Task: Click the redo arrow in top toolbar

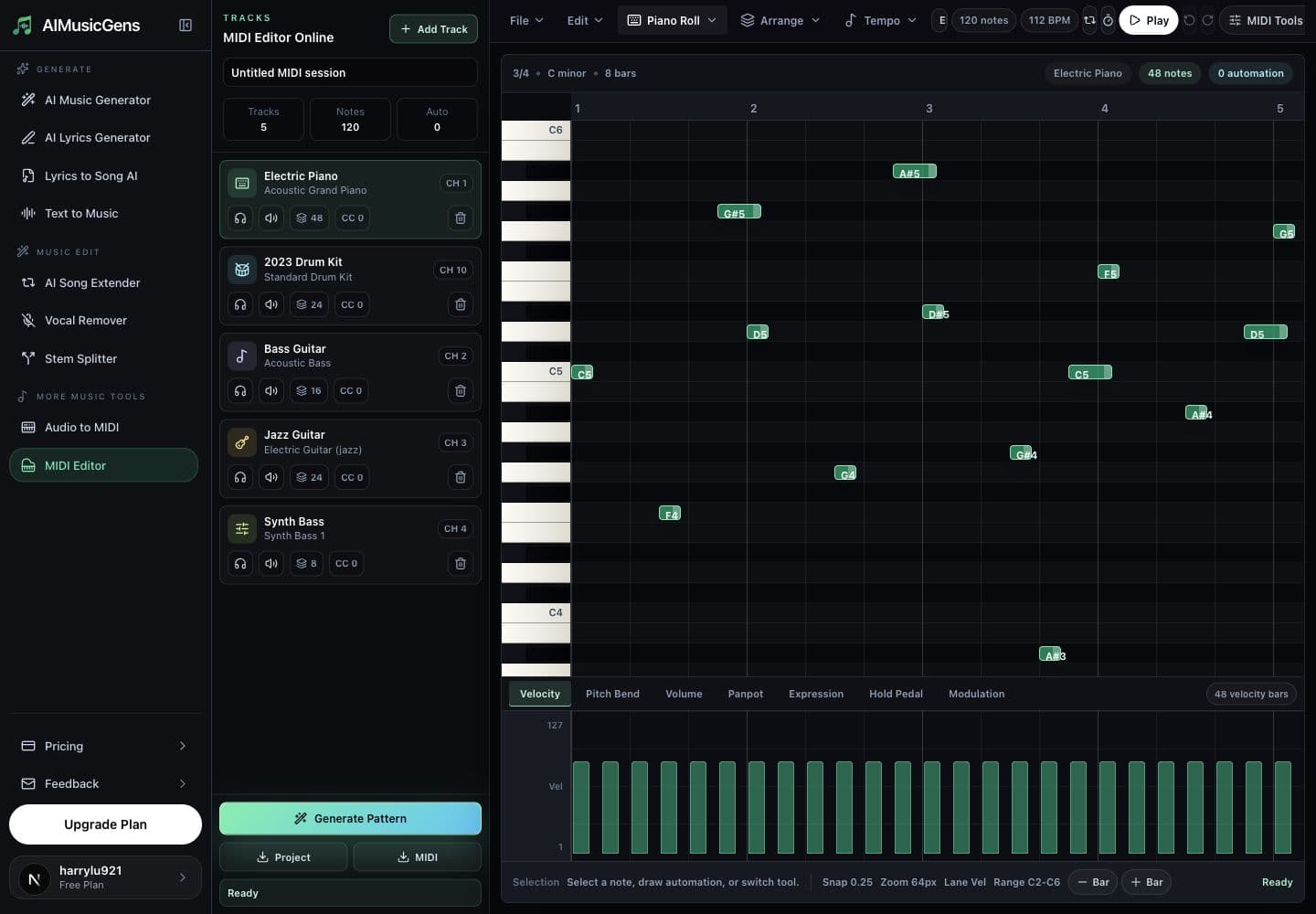Action: pyautogui.click(x=1207, y=20)
